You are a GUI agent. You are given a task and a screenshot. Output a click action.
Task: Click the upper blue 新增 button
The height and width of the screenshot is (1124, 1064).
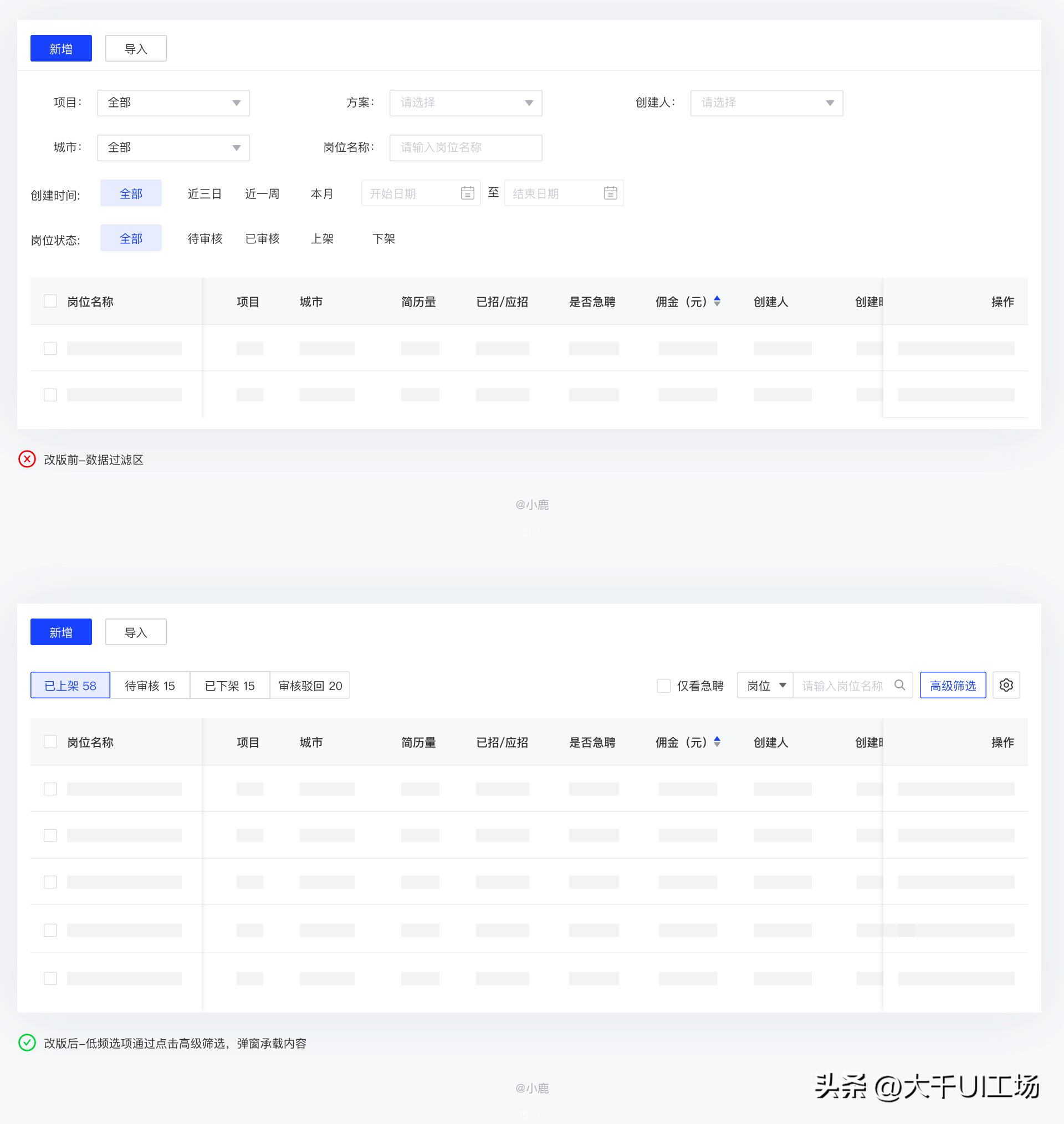[x=62, y=49]
